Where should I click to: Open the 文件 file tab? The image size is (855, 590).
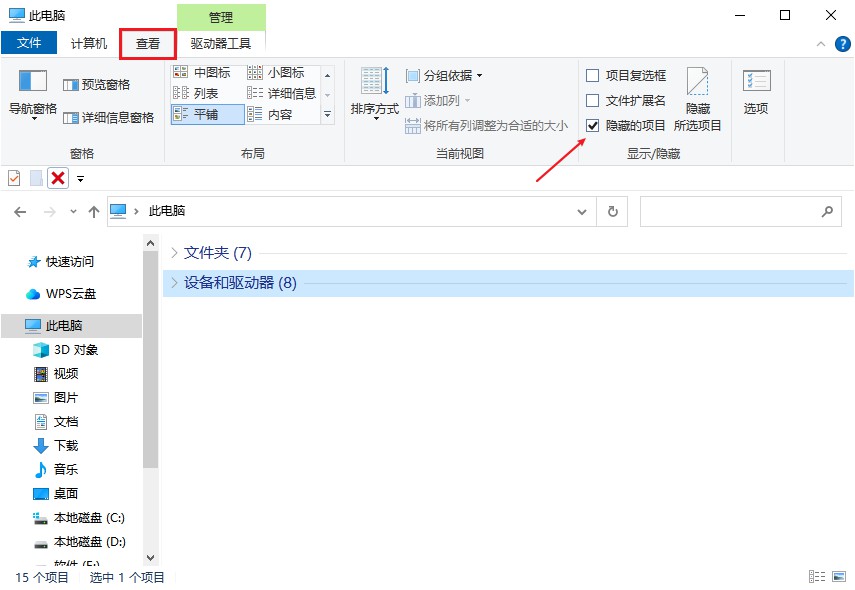pyautogui.click(x=29, y=43)
